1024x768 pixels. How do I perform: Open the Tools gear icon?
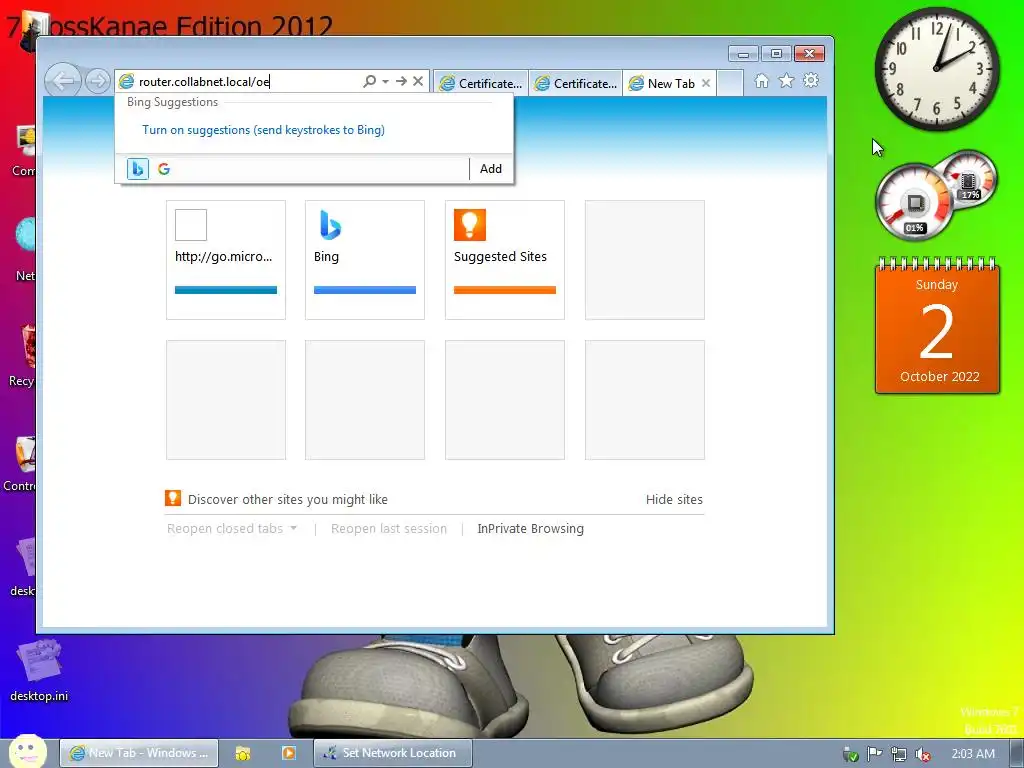(811, 80)
